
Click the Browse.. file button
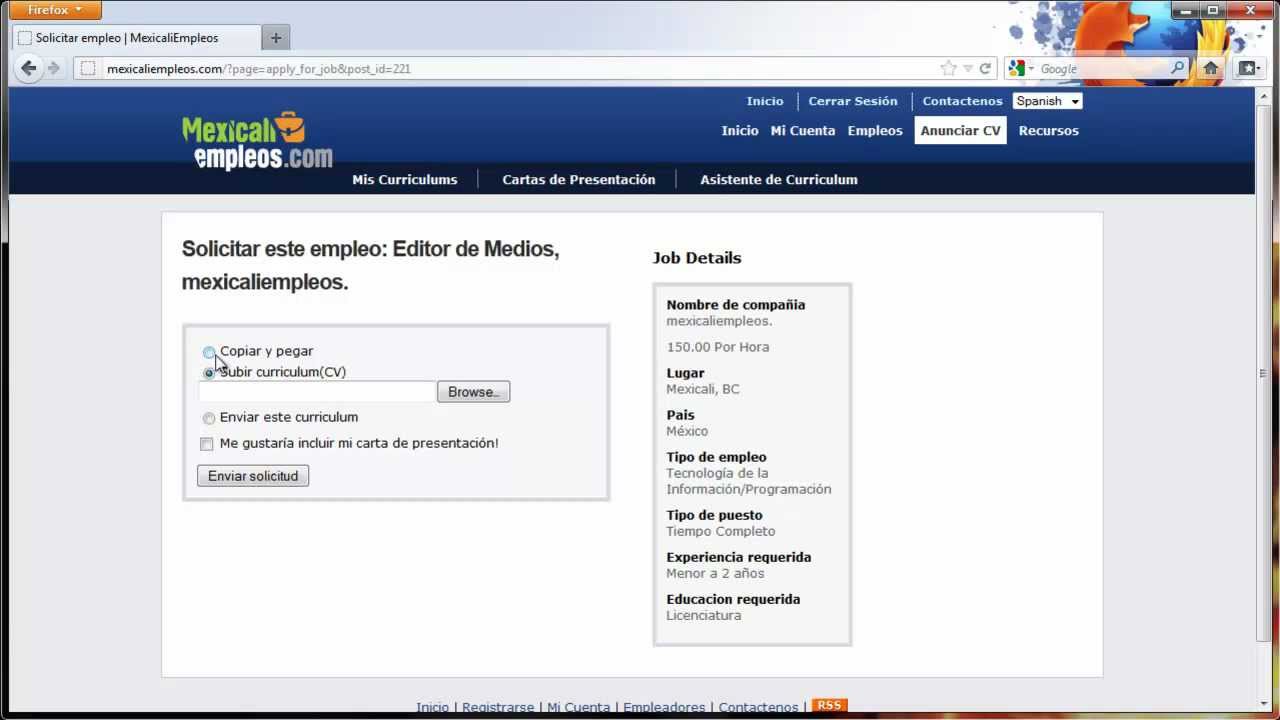click(x=473, y=392)
